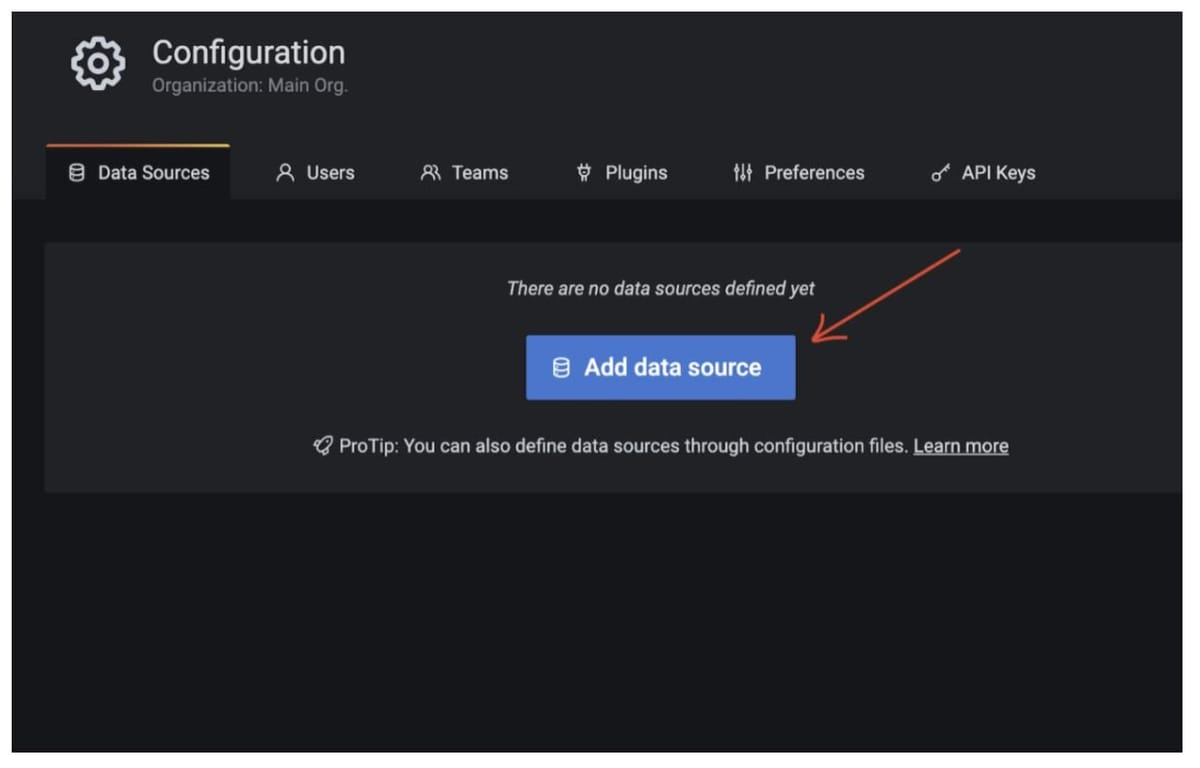
Task: Select the Data Sources tab
Action: (x=137, y=172)
